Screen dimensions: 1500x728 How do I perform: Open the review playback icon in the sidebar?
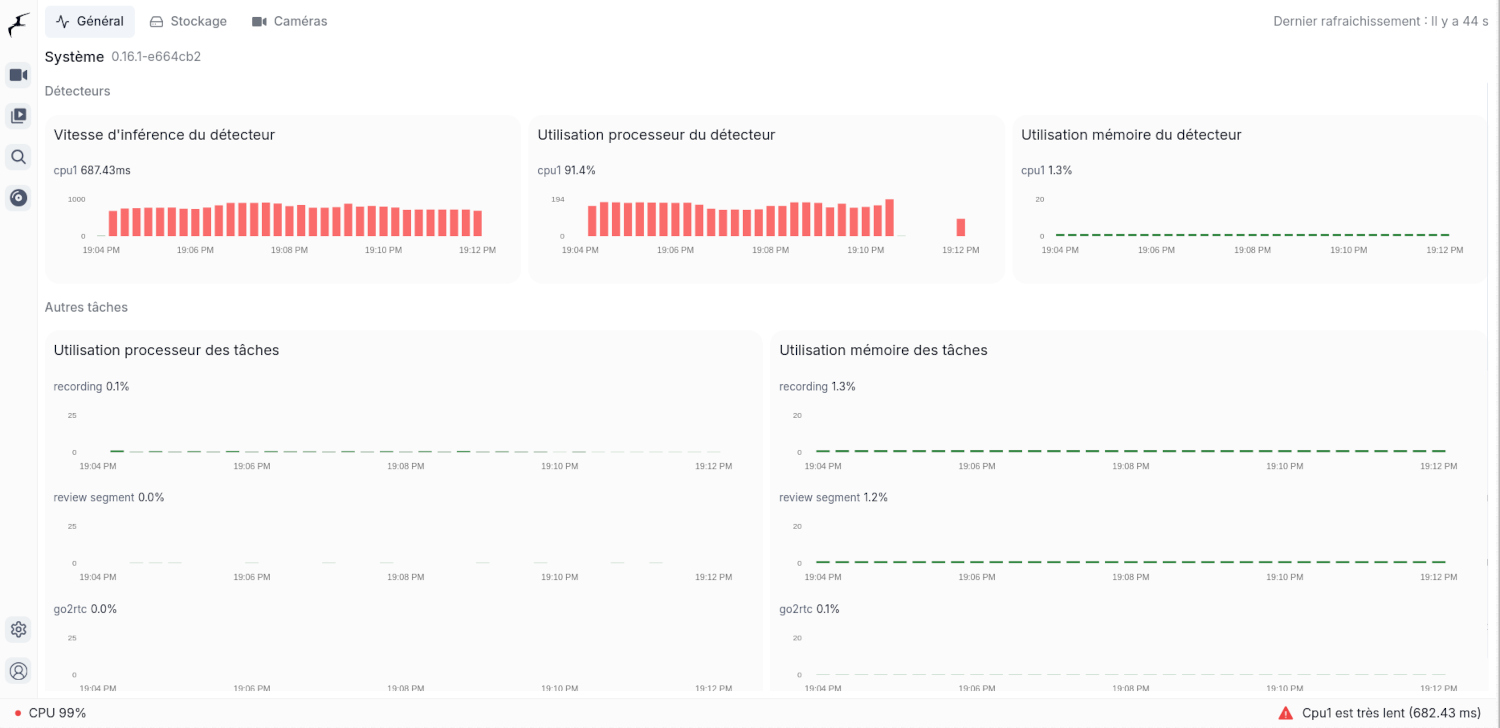click(18, 116)
